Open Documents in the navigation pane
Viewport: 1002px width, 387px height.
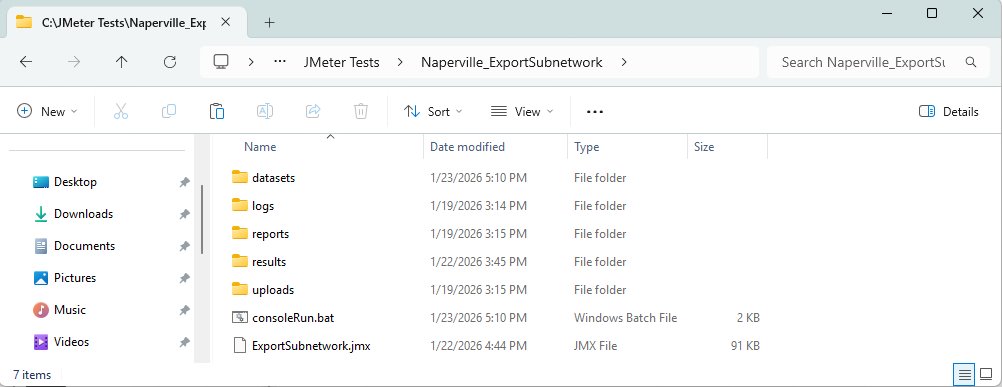pos(84,246)
